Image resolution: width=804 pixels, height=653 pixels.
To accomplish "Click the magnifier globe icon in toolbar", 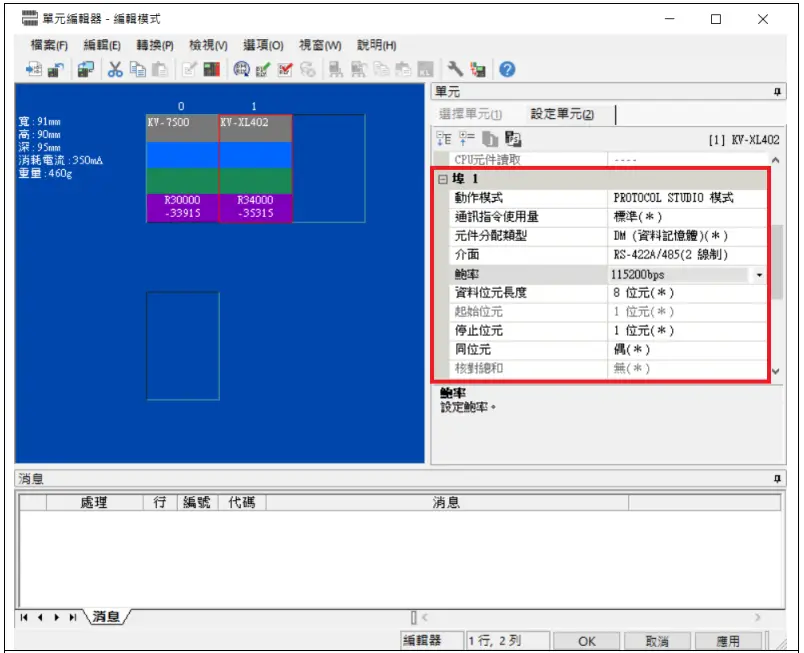I will tap(241, 69).
